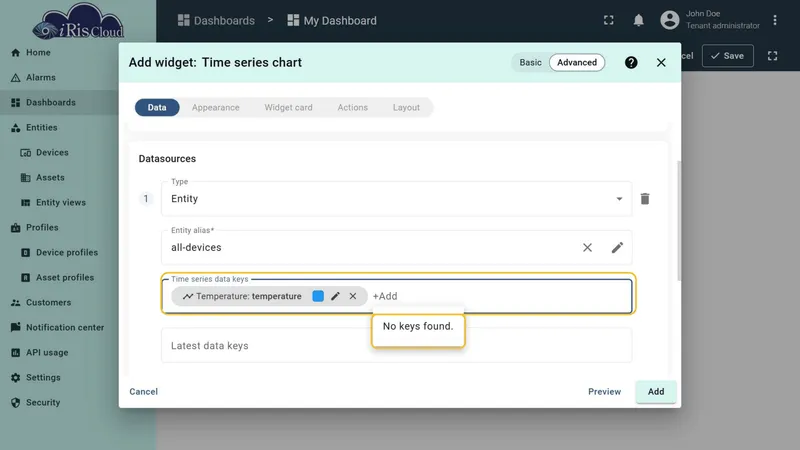The width and height of the screenshot is (800, 450).
Task: Click the Assets building icon
Action: click(x=26, y=178)
